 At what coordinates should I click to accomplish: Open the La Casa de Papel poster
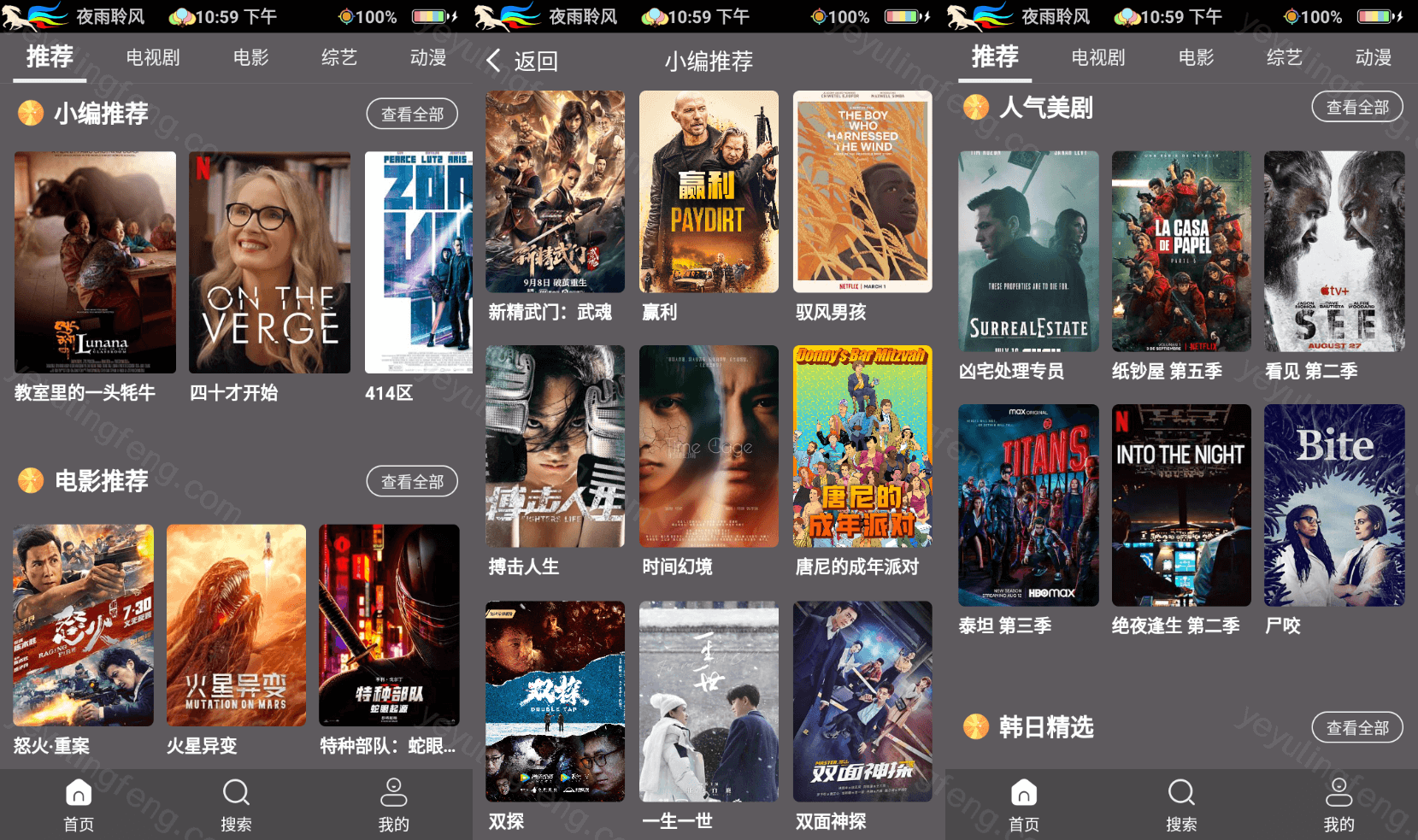[x=1181, y=251]
